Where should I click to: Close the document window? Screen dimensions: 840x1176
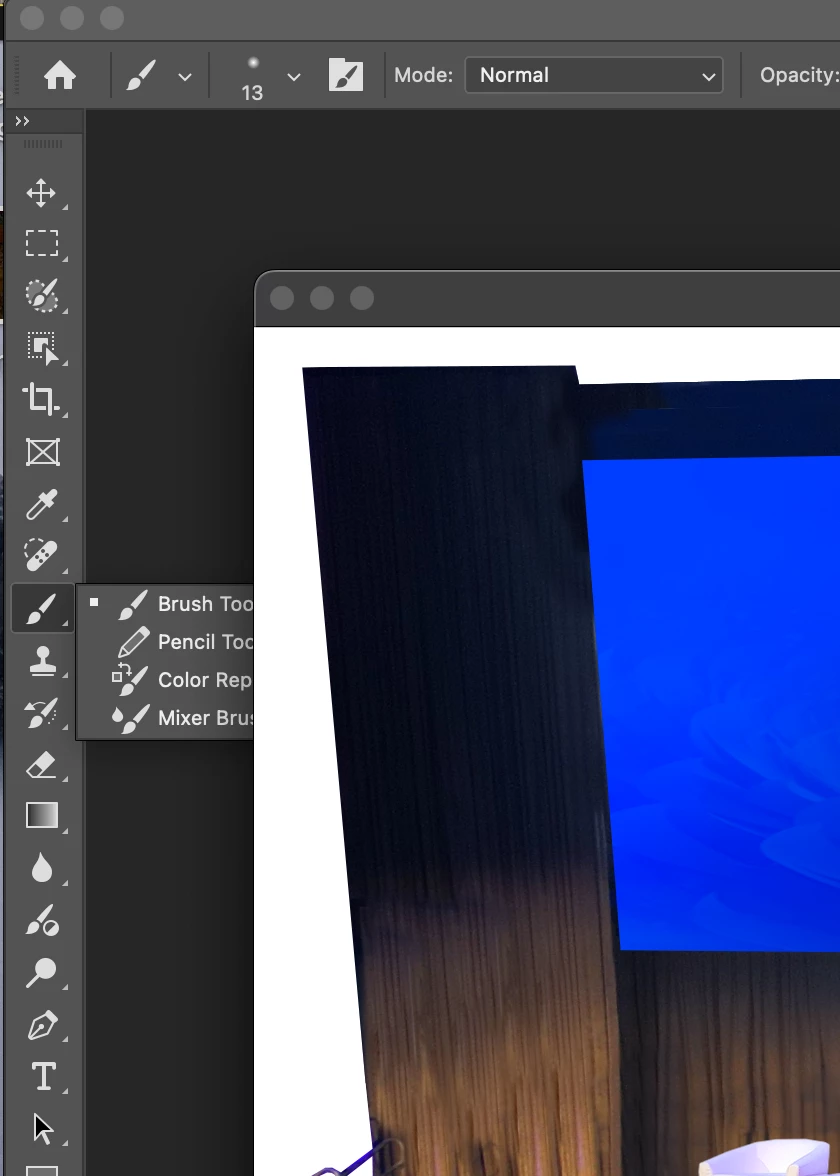[282, 298]
